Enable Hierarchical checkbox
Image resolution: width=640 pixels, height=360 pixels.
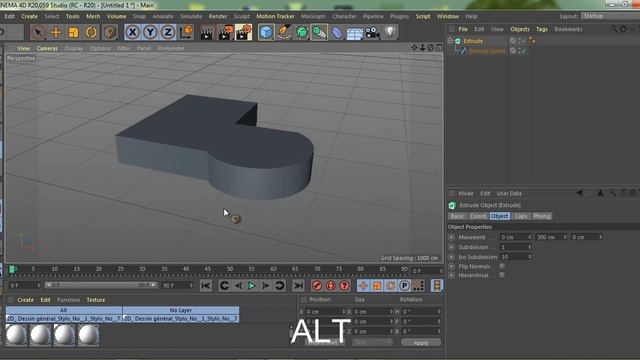(502, 275)
